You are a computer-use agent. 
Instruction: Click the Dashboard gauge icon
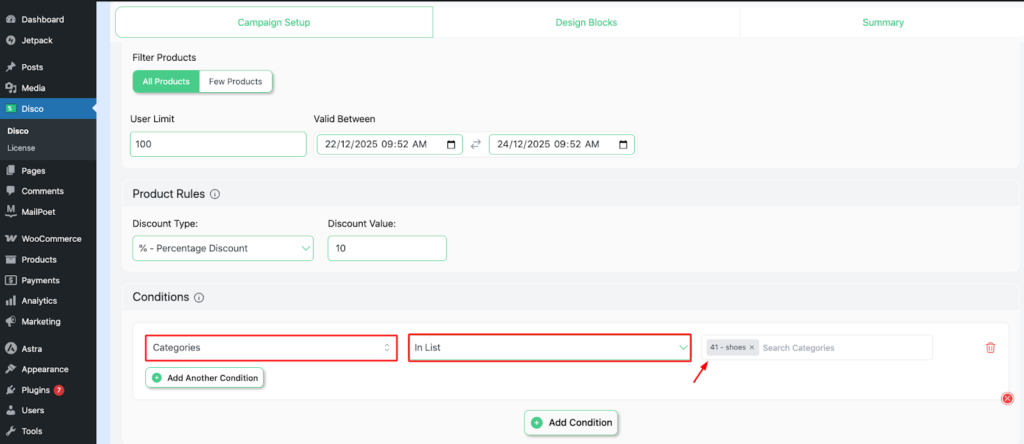tap(10, 20)
